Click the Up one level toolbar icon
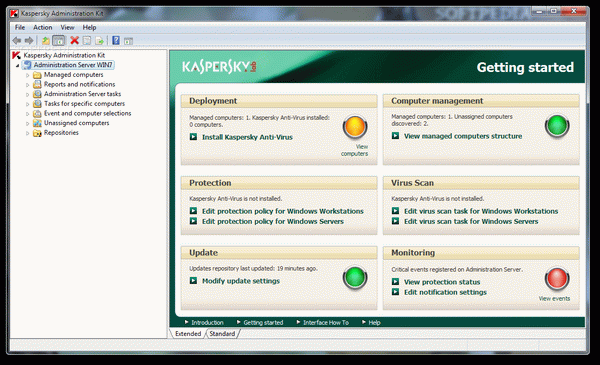This screenshot has width=600, height=365. [x=46, y=41]
